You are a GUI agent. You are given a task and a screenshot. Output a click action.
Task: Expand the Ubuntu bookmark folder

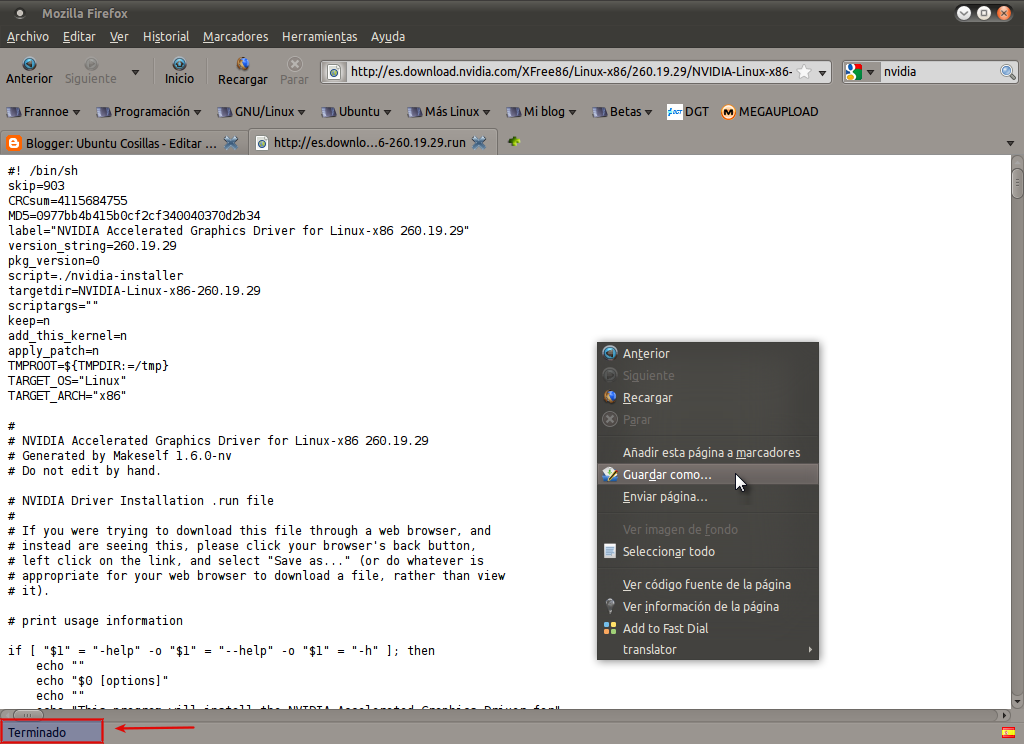click(x=356, y=112)
